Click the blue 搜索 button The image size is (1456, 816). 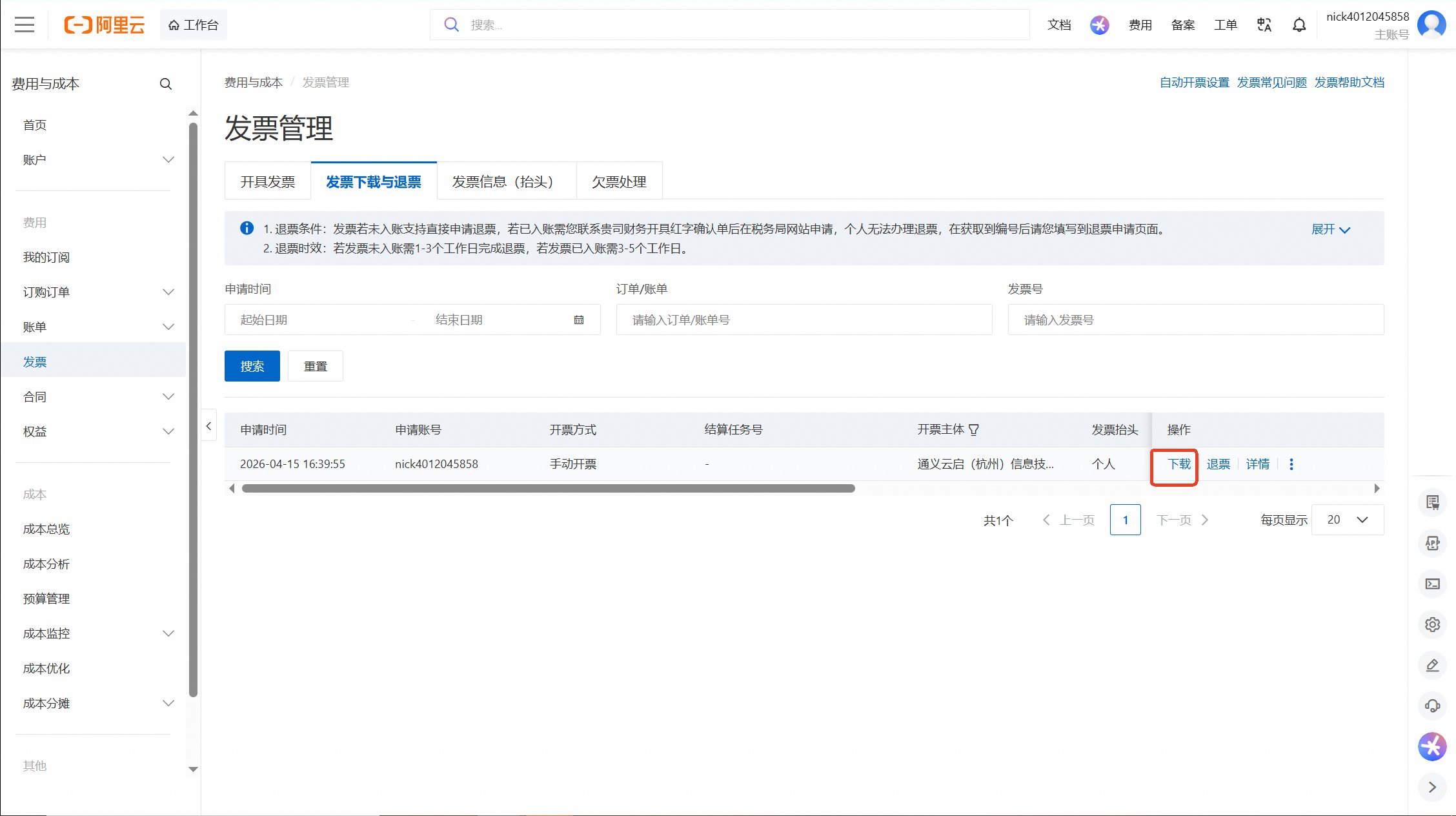[x=252, y=366]
